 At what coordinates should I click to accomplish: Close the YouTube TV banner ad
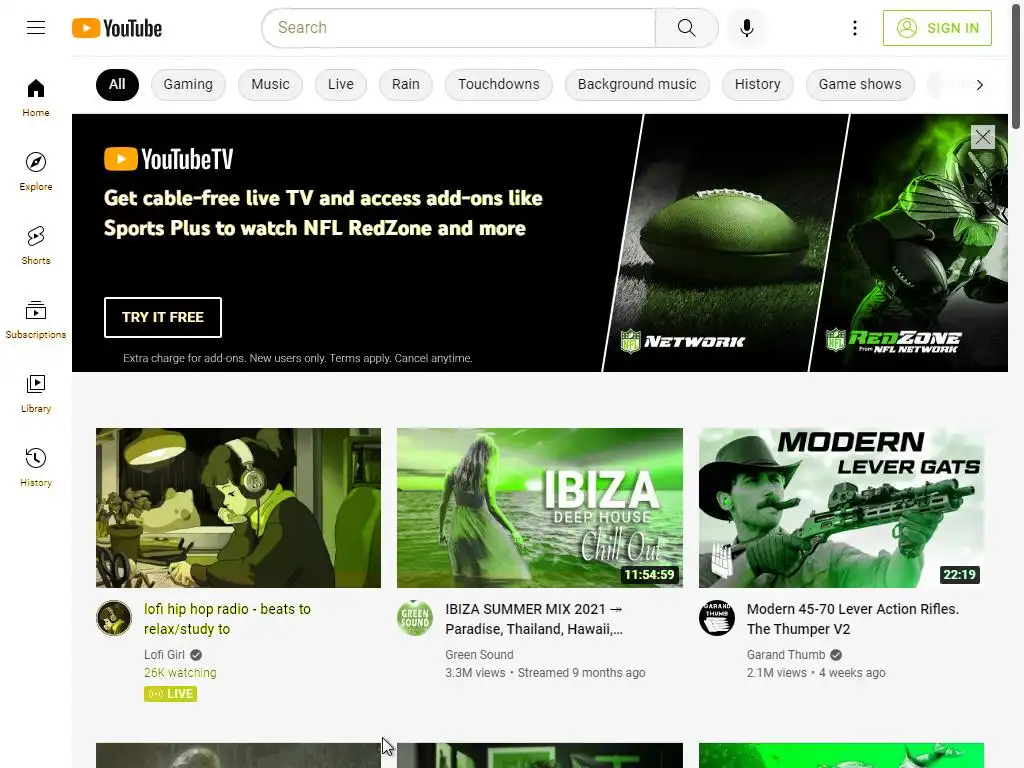pos(982,137)
